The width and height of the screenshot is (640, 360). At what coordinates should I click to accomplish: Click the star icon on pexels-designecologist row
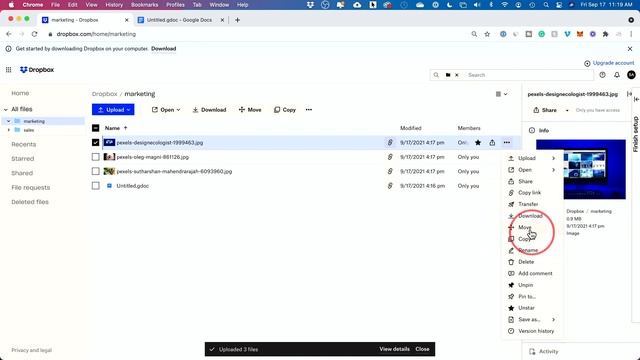[478, 142]
